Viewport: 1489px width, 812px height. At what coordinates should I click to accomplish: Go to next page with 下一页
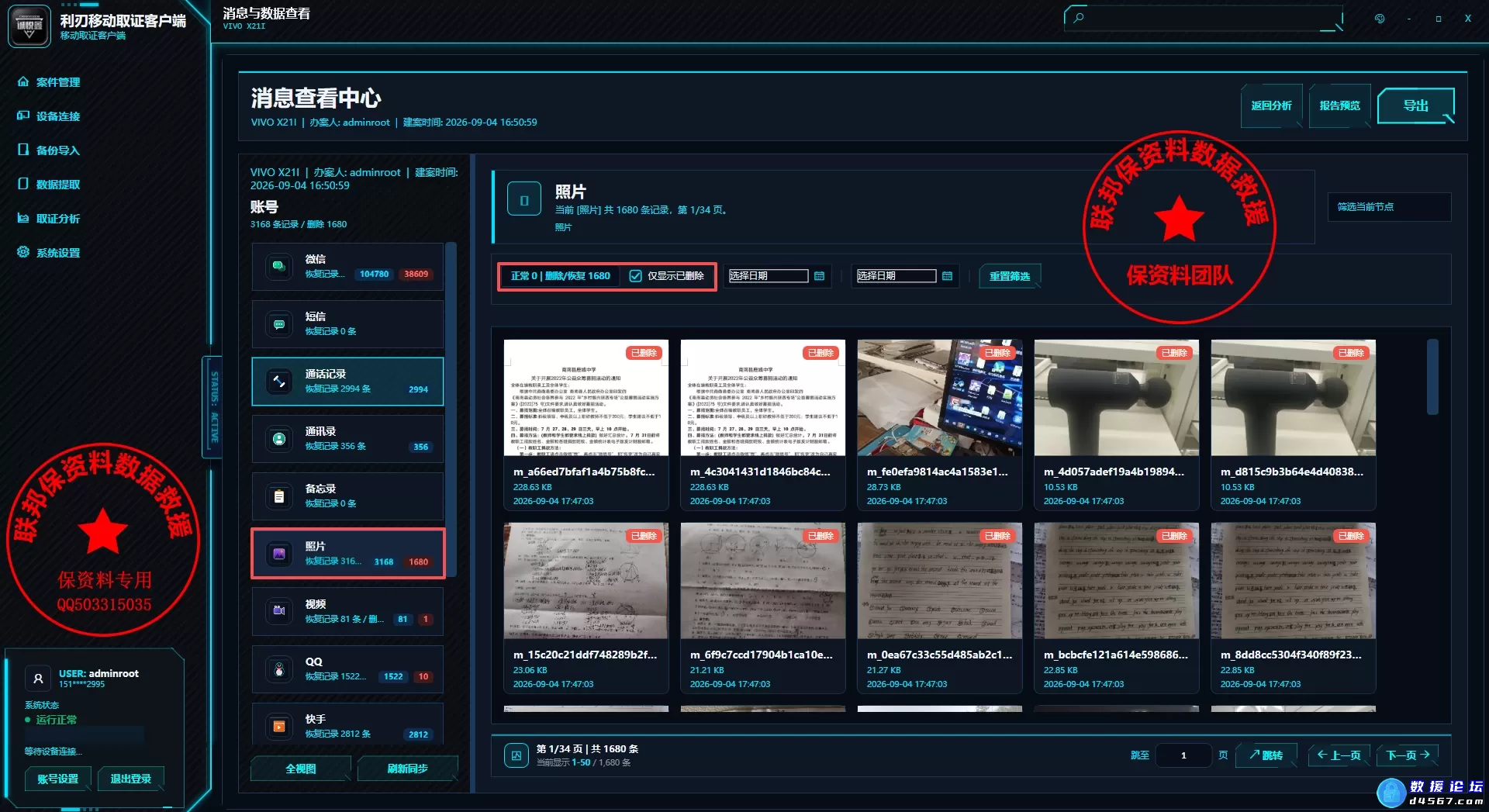(1408, 755)
